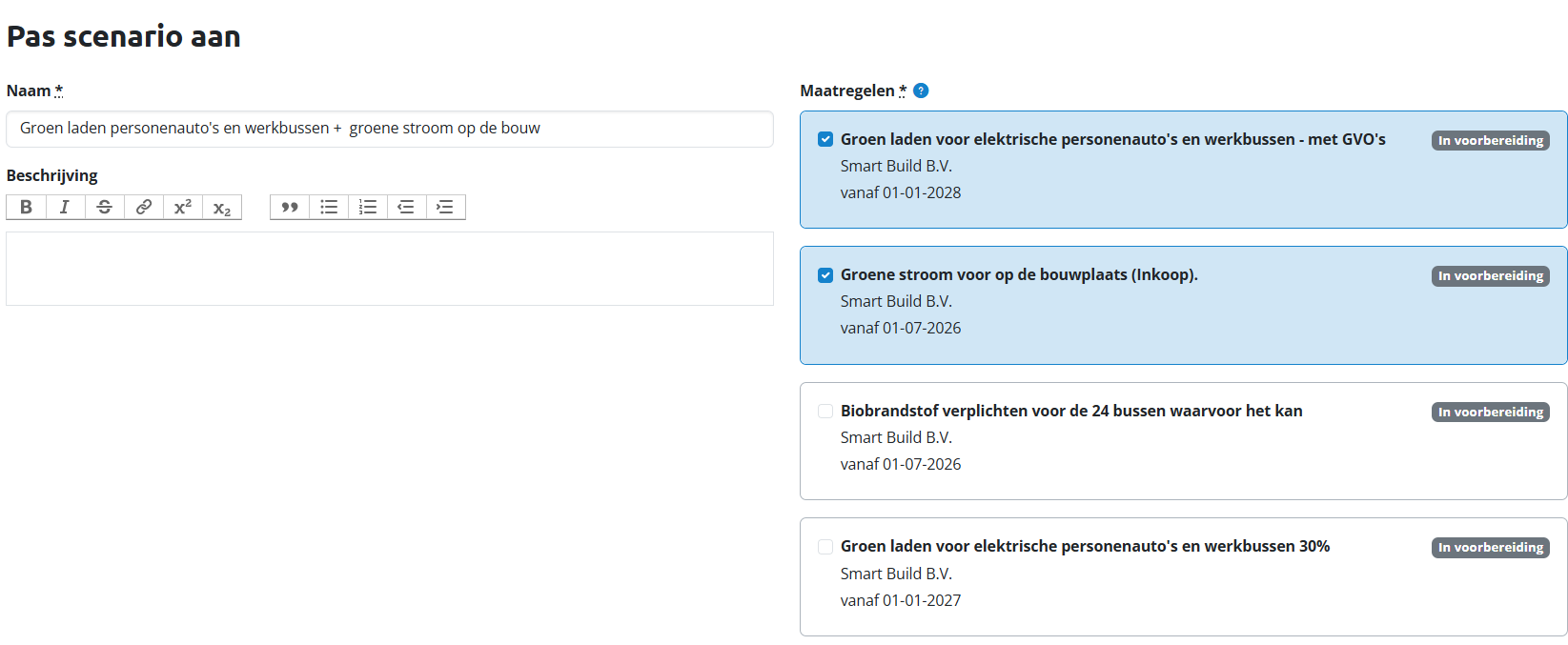Check 'Biobrandstof verplichten voor de 24 bussen' measure
Viewport: 1568px width, 645px height.
tap(825, 412)
